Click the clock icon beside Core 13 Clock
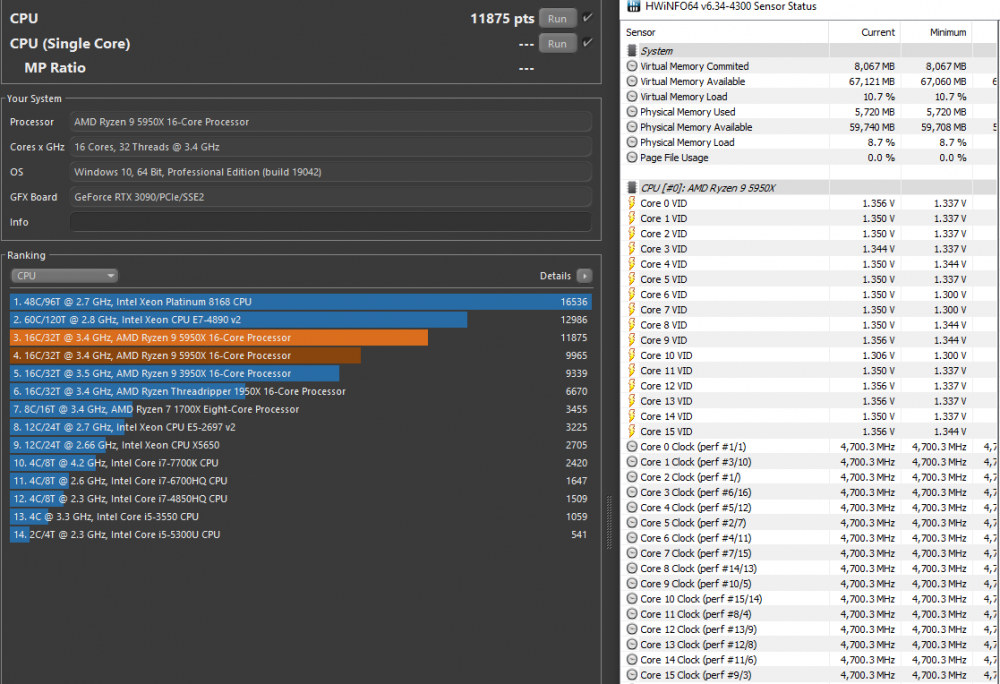Viewport: 1000px width, 684px height. (632, 644)
